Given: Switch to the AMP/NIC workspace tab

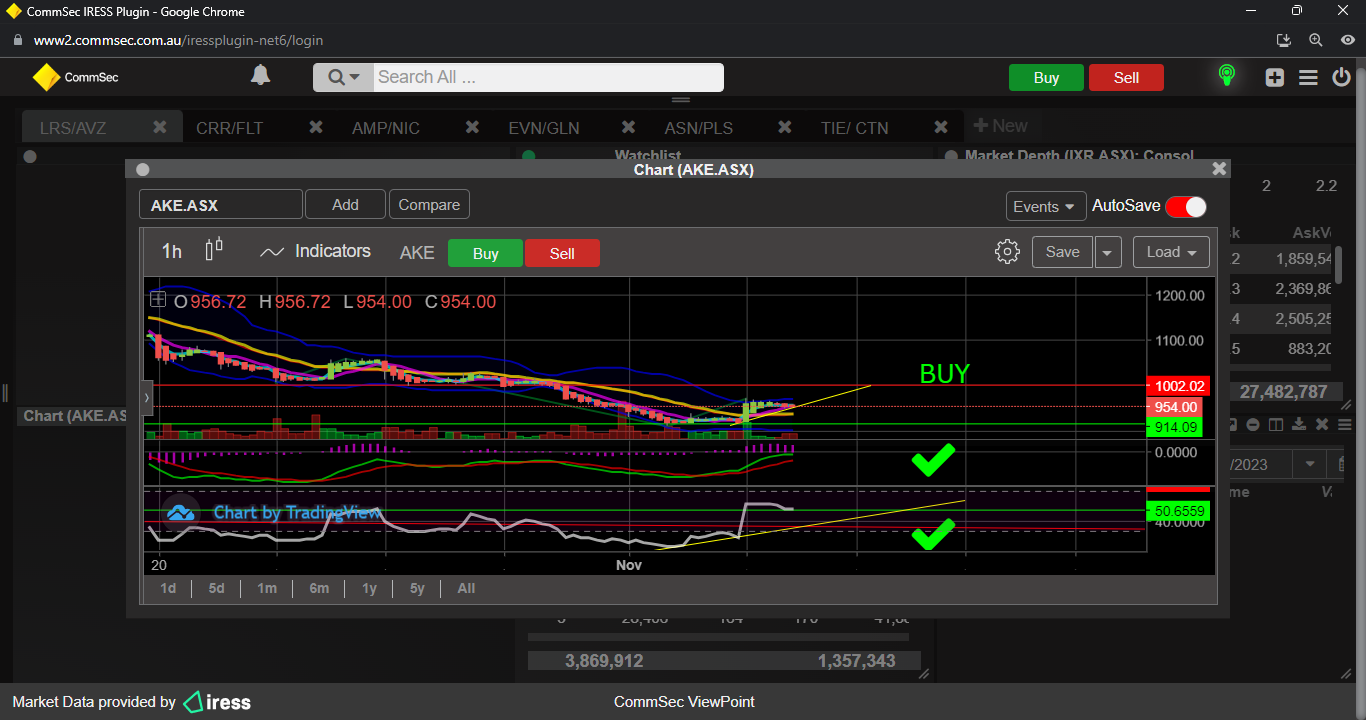Looking at the screenshot, I should [x=386, y=128].
